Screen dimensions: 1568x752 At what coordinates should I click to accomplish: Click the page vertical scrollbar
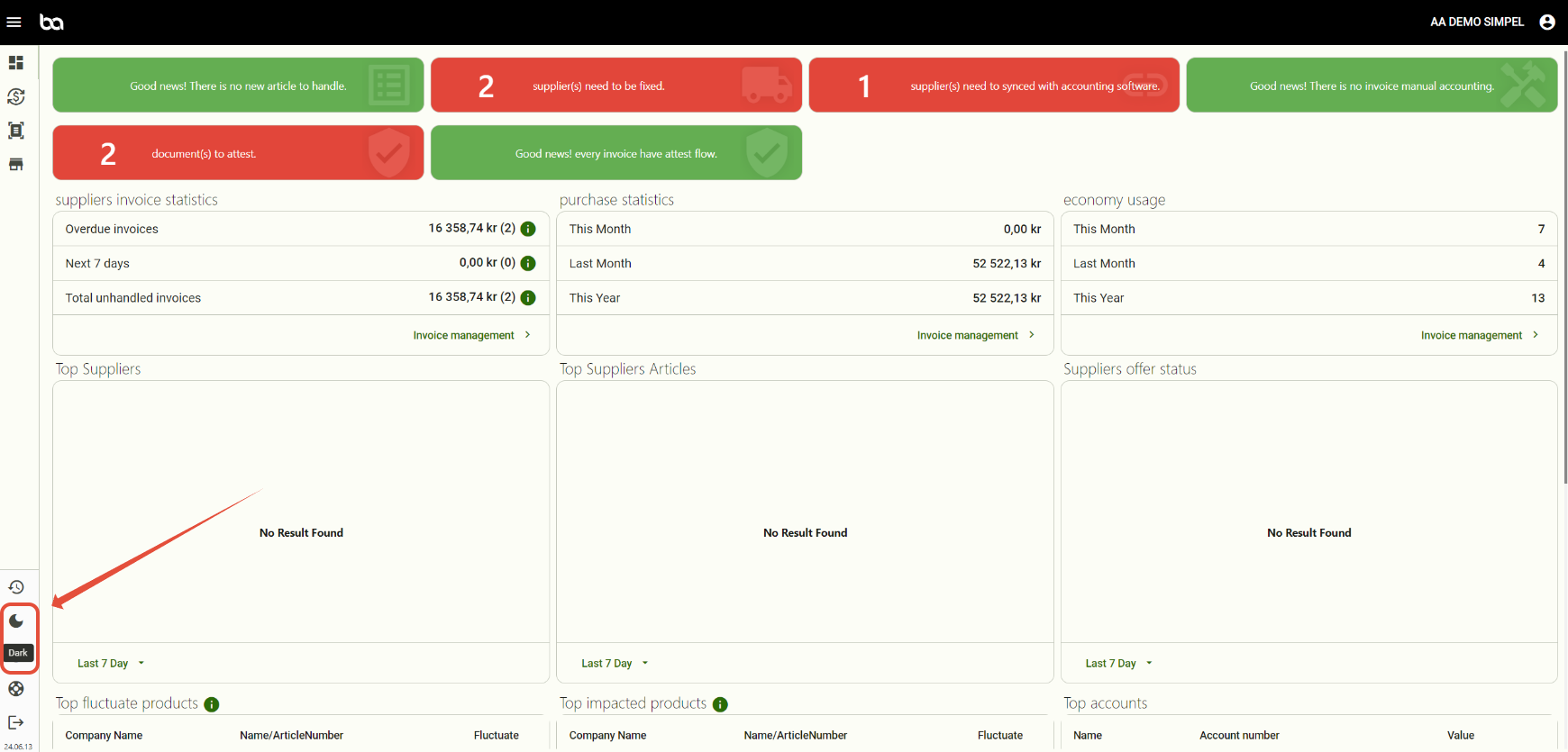1564,267
